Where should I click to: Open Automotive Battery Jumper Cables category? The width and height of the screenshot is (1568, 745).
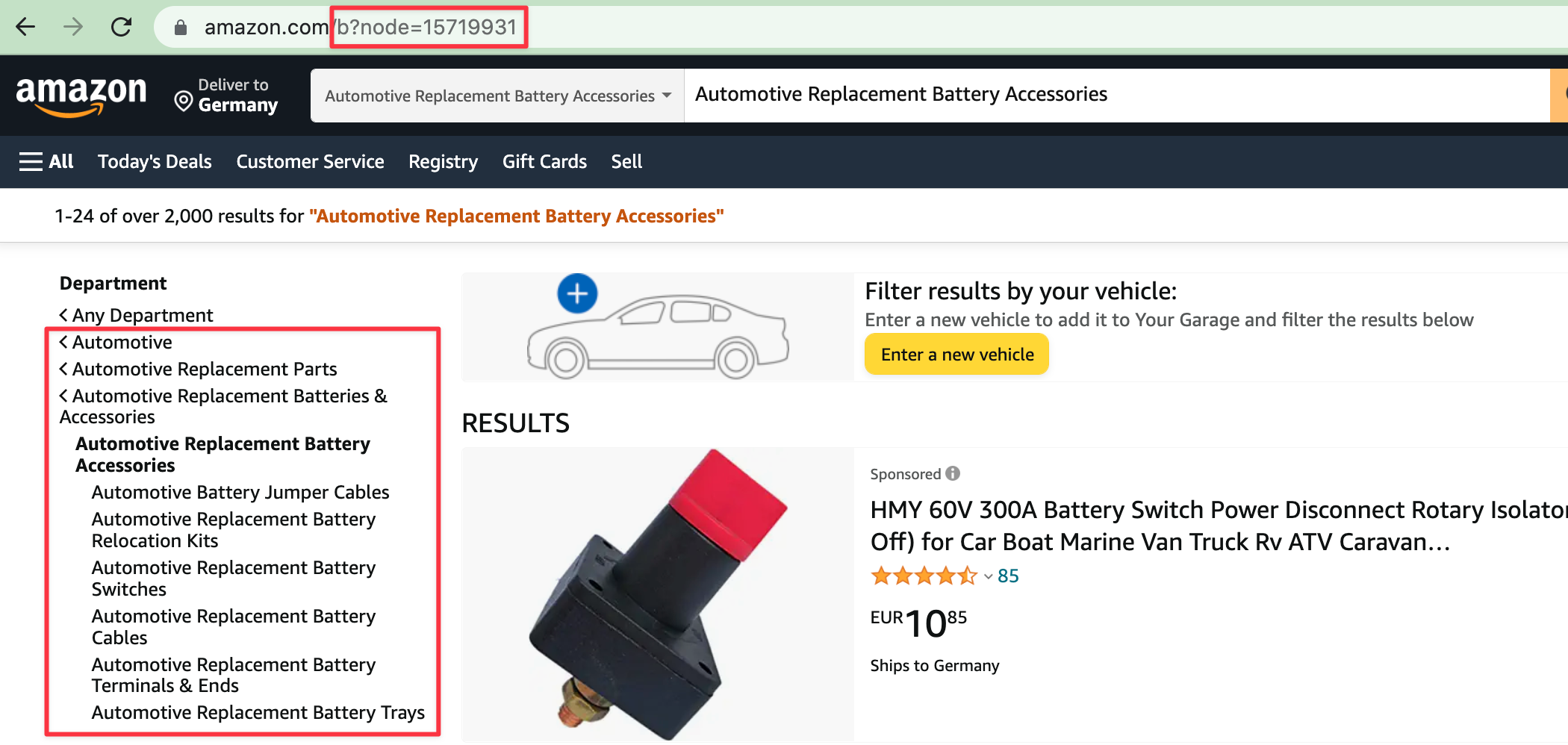coord(240,492)
